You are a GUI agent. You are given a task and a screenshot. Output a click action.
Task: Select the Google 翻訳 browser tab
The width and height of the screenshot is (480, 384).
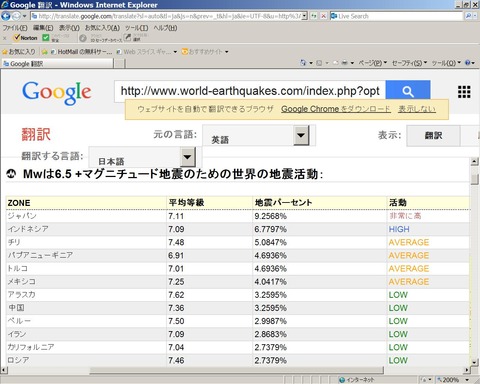[x=57, y=63]
